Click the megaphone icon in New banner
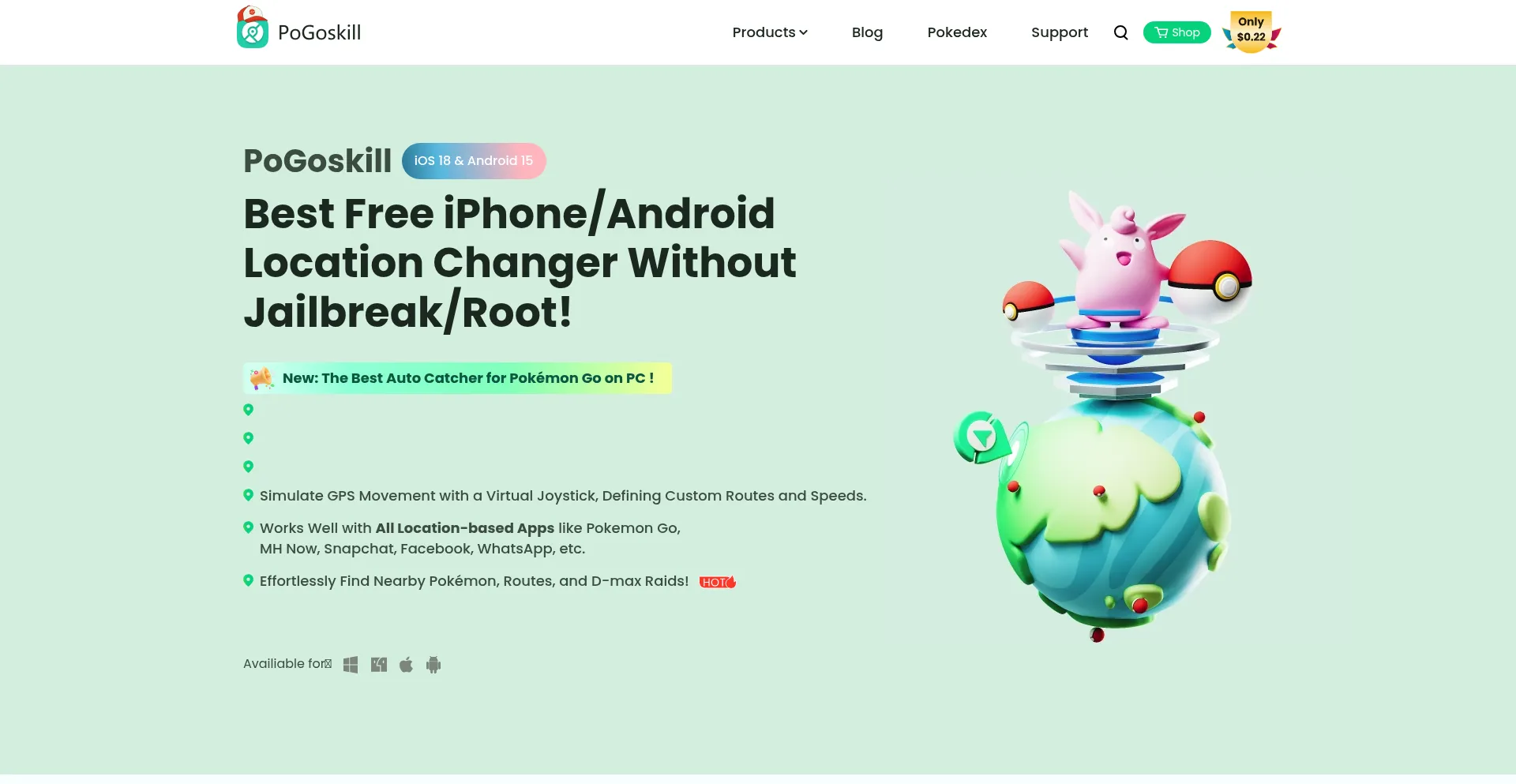The image size is (1516, 784). [261, 378]
